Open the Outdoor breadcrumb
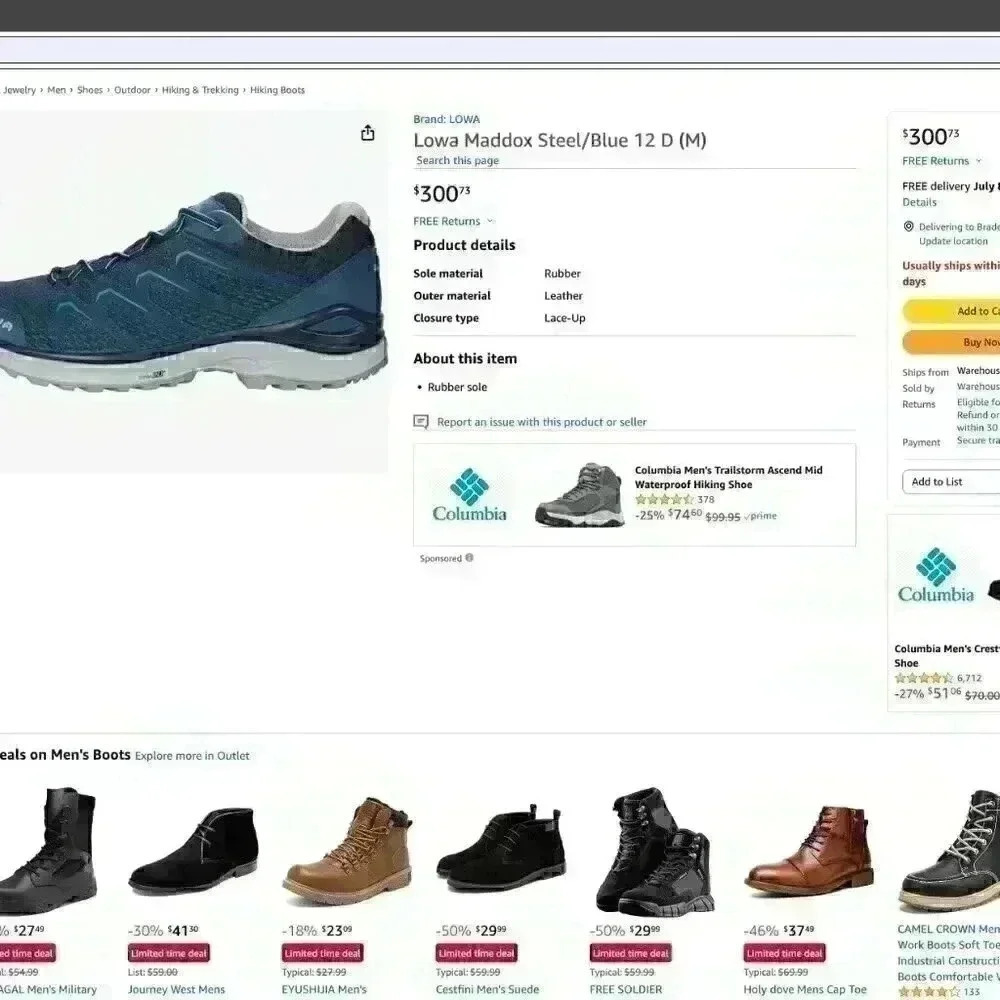The height and width of the screenshot is (1000, 1000). point(132,90)
